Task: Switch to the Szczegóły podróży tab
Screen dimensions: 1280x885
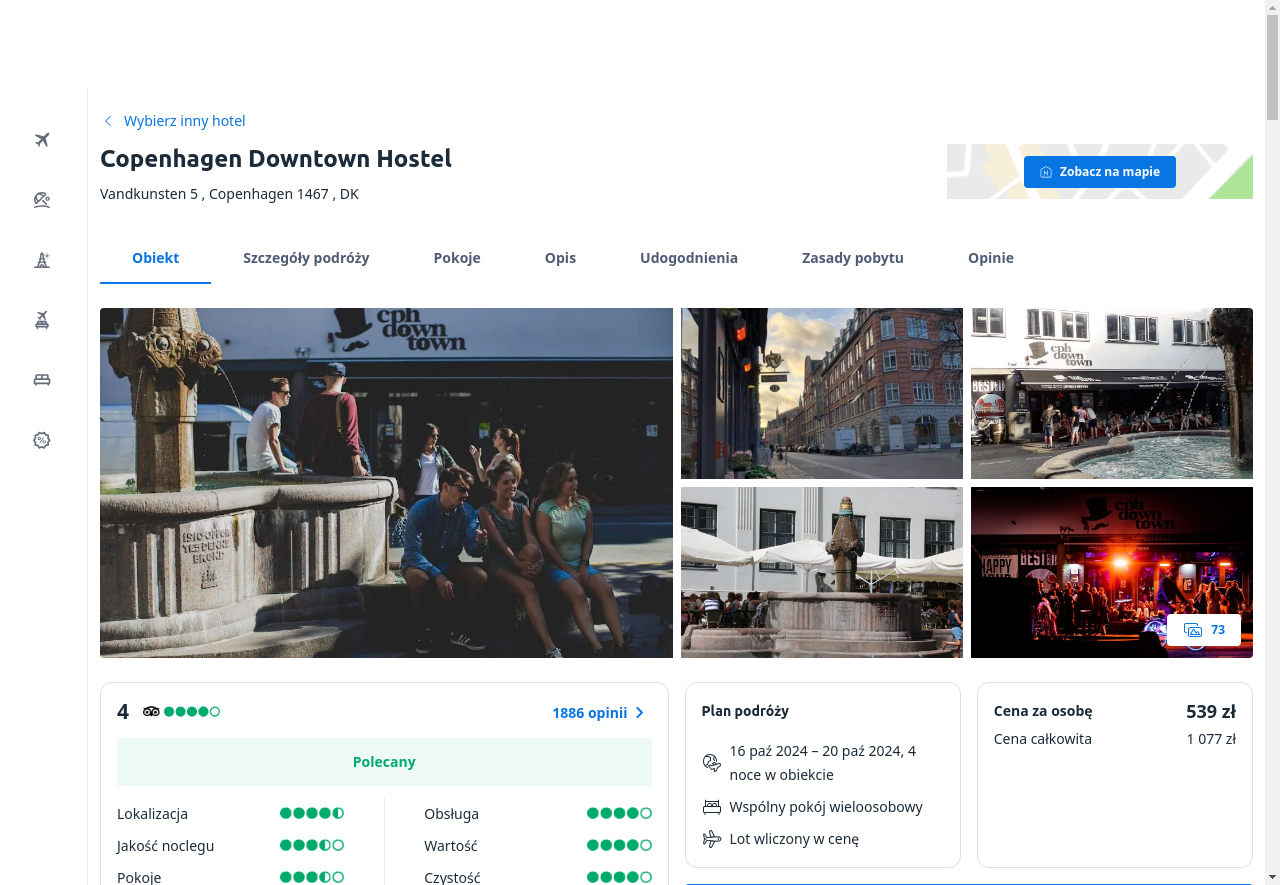Action: 306,258
